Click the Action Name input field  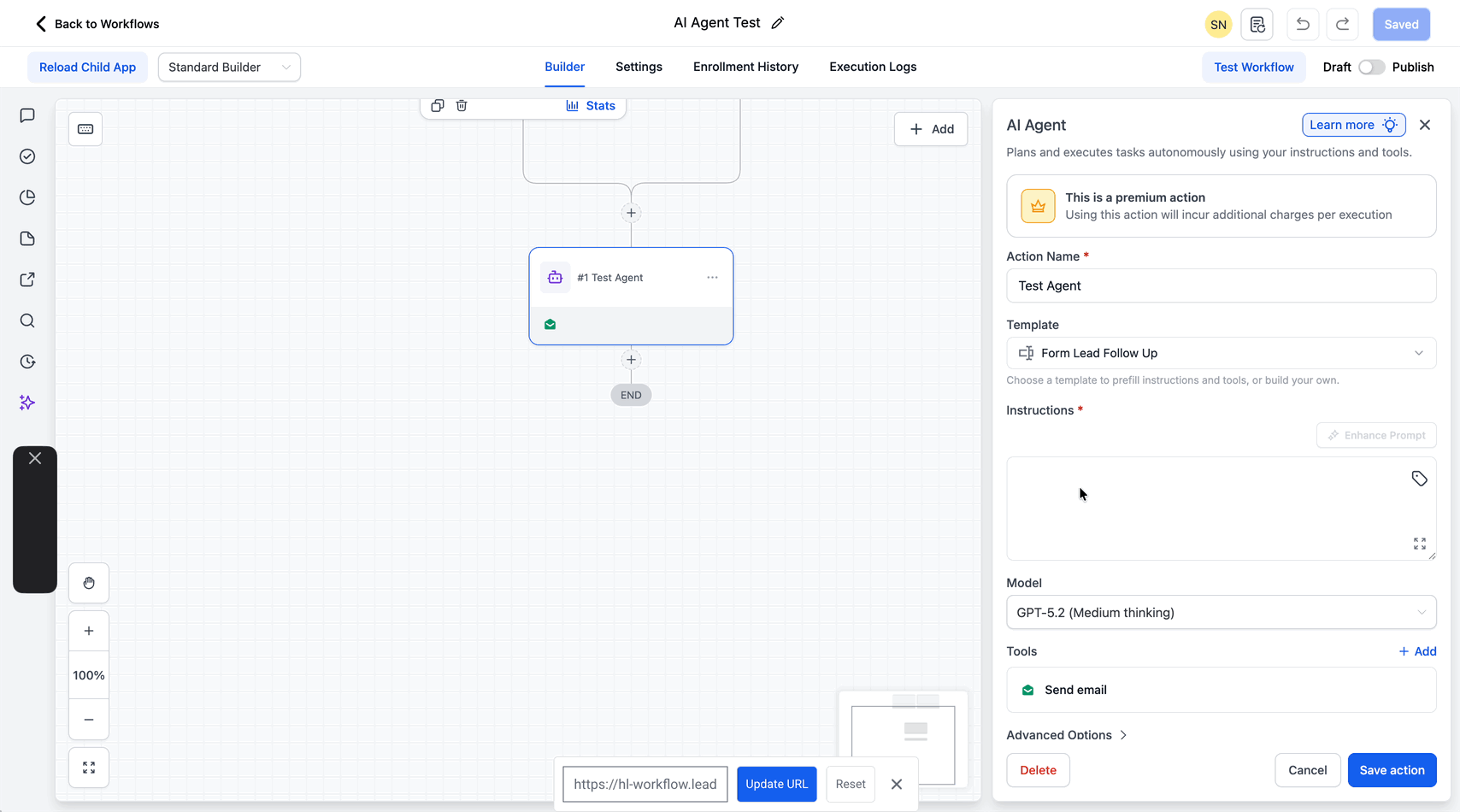tap(1221, 286)
